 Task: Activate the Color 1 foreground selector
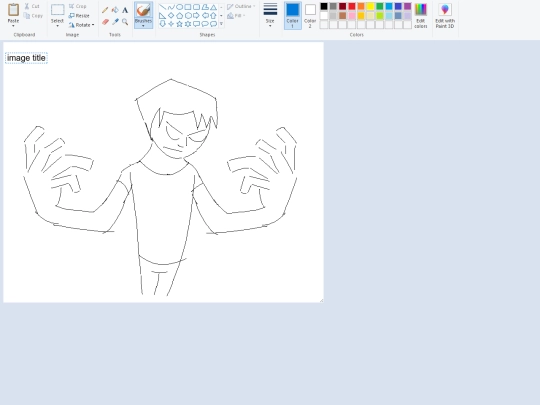coord(292,15)
